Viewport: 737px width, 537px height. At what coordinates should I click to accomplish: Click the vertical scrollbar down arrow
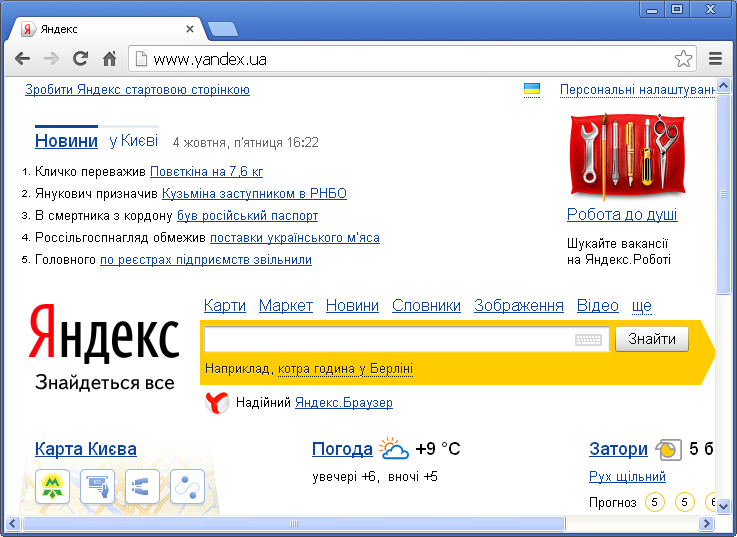[x=723, y=507]
